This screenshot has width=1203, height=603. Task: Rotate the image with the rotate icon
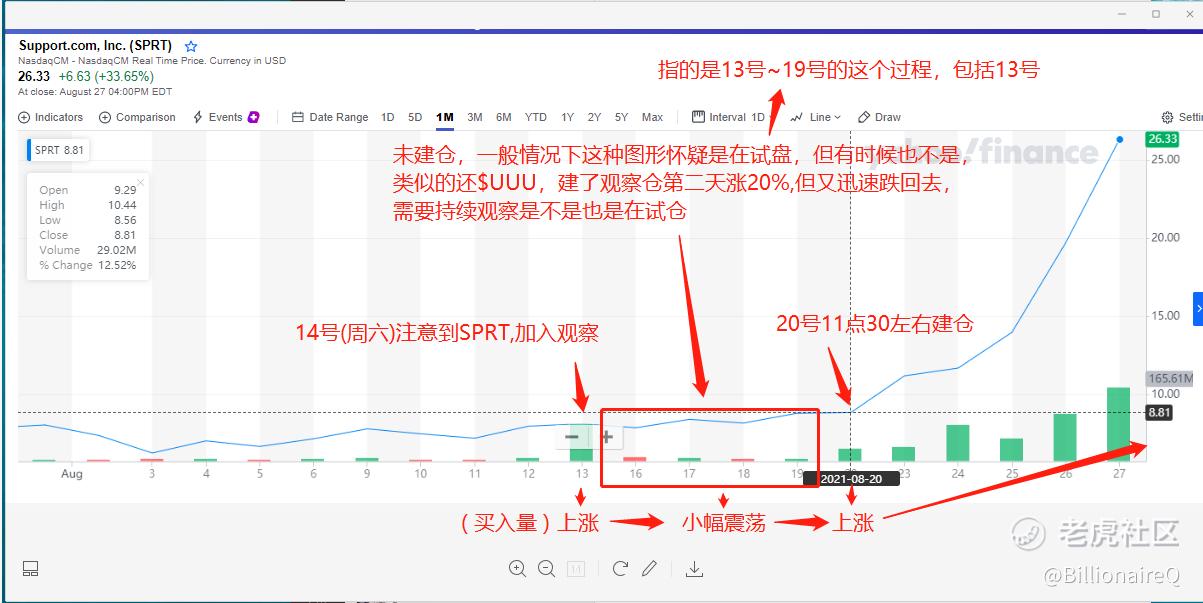(x=620, y=568)
